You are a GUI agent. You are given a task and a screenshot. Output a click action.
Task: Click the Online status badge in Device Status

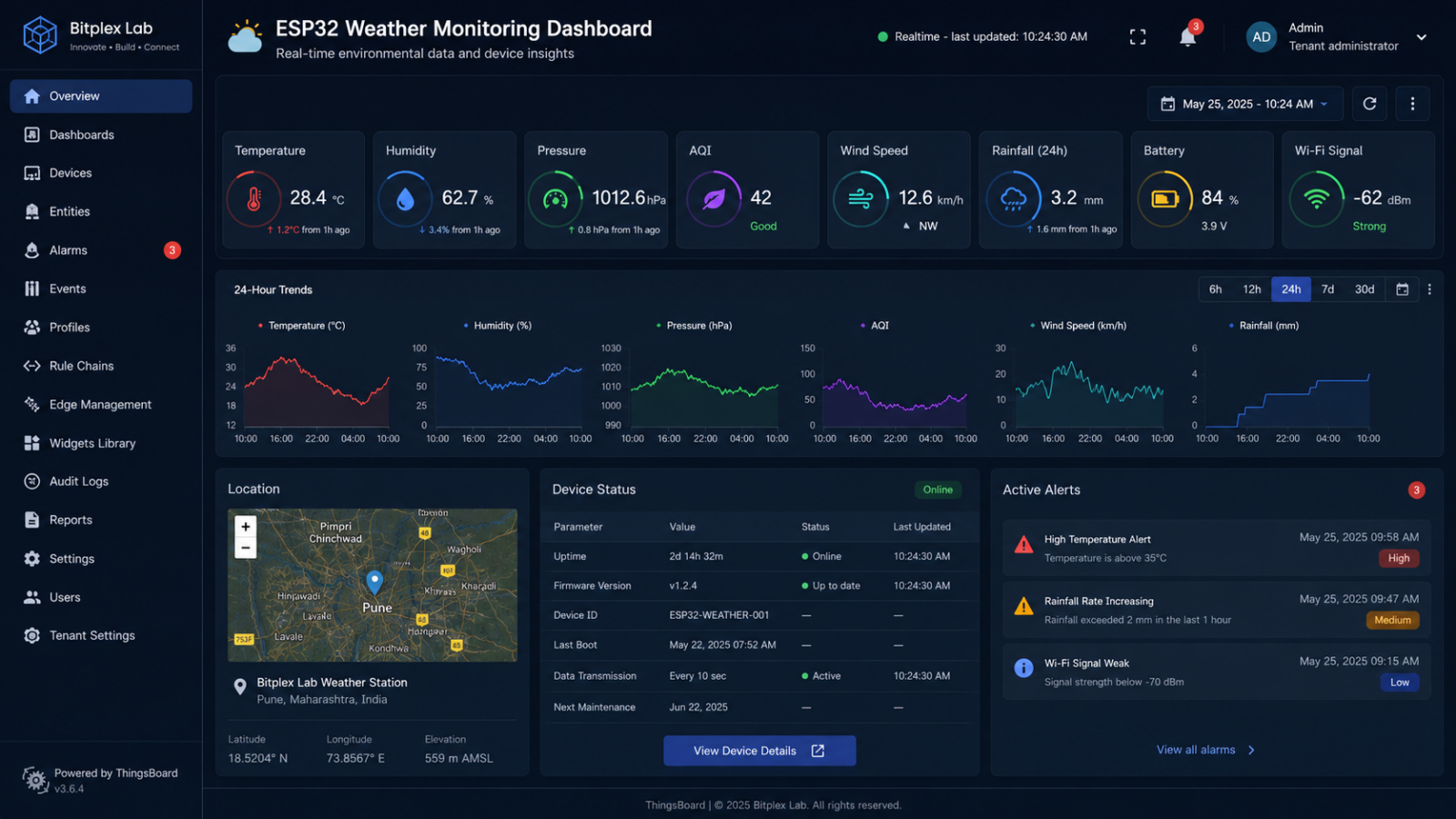tap(937, 490)
